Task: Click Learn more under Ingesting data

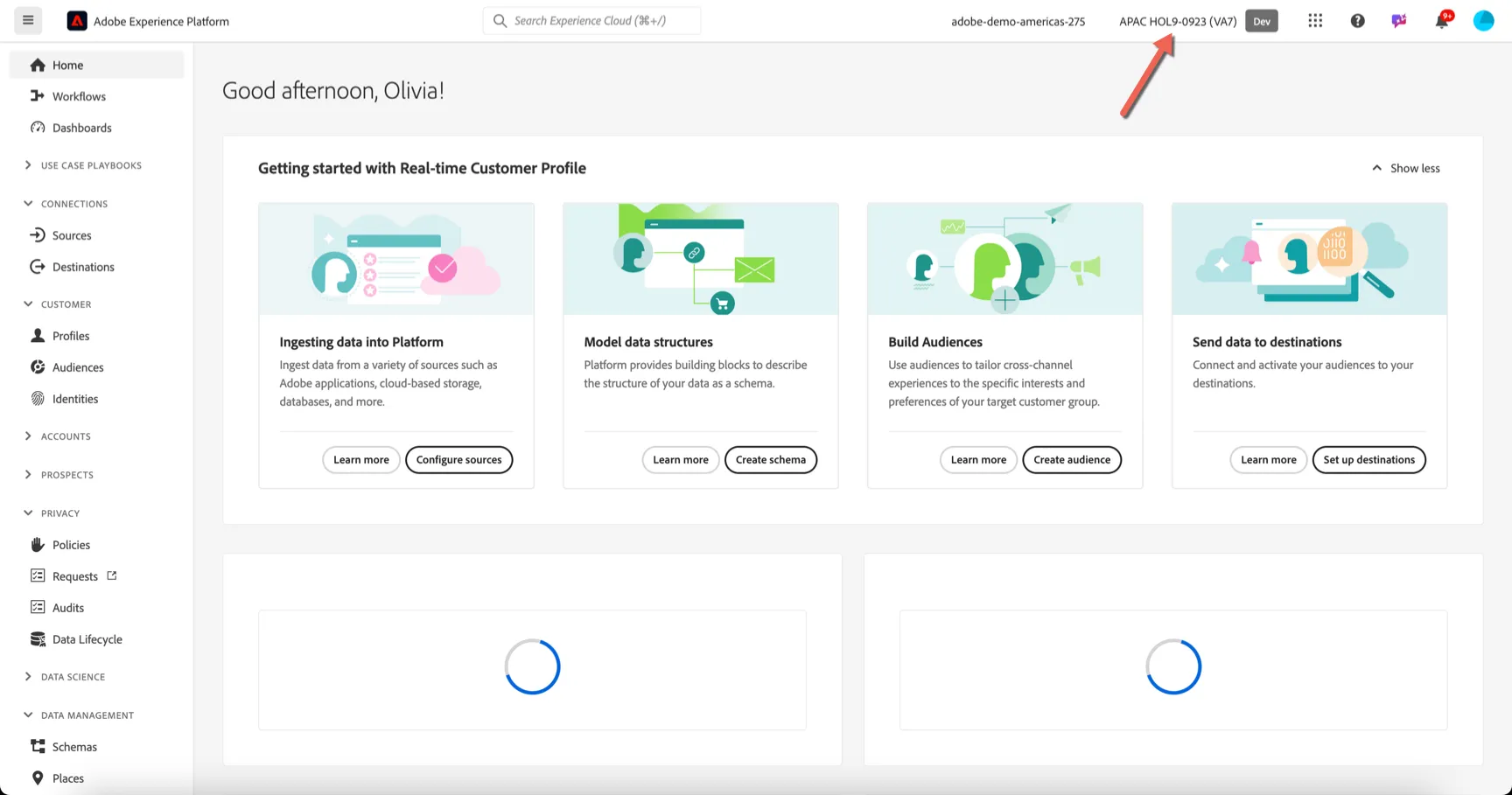Action: click(361, 459)
